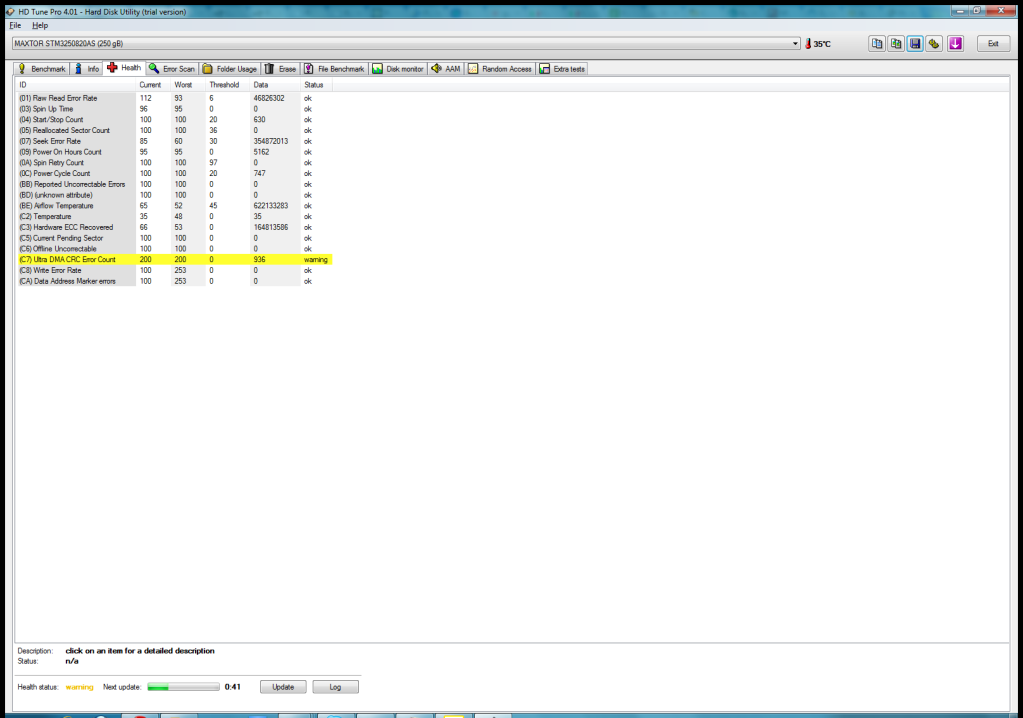
Task: Open the File menu
Action: [15, 25]
